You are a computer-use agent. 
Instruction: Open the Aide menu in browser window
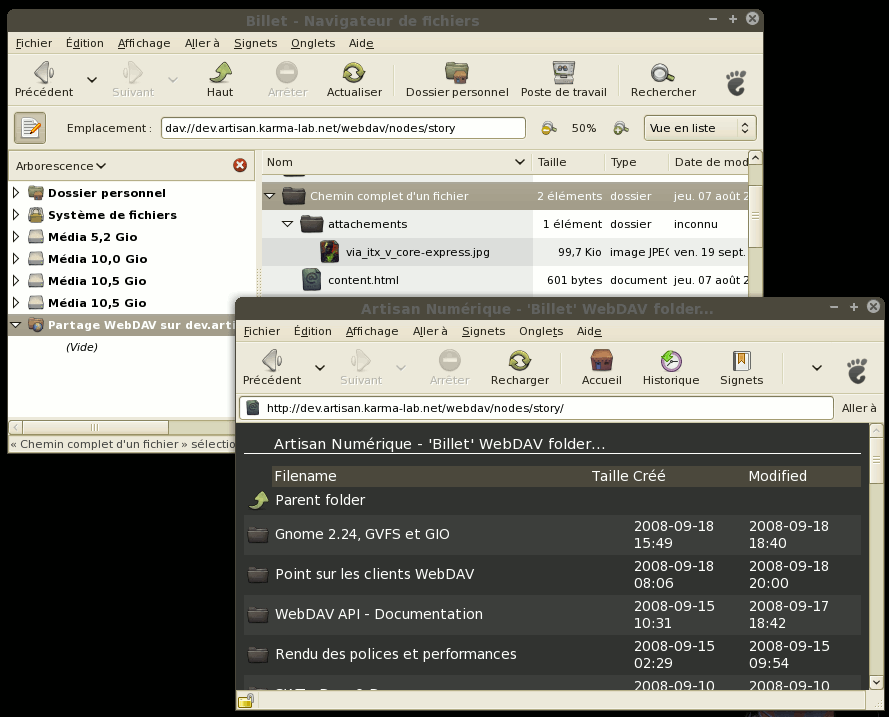[589, 331]
